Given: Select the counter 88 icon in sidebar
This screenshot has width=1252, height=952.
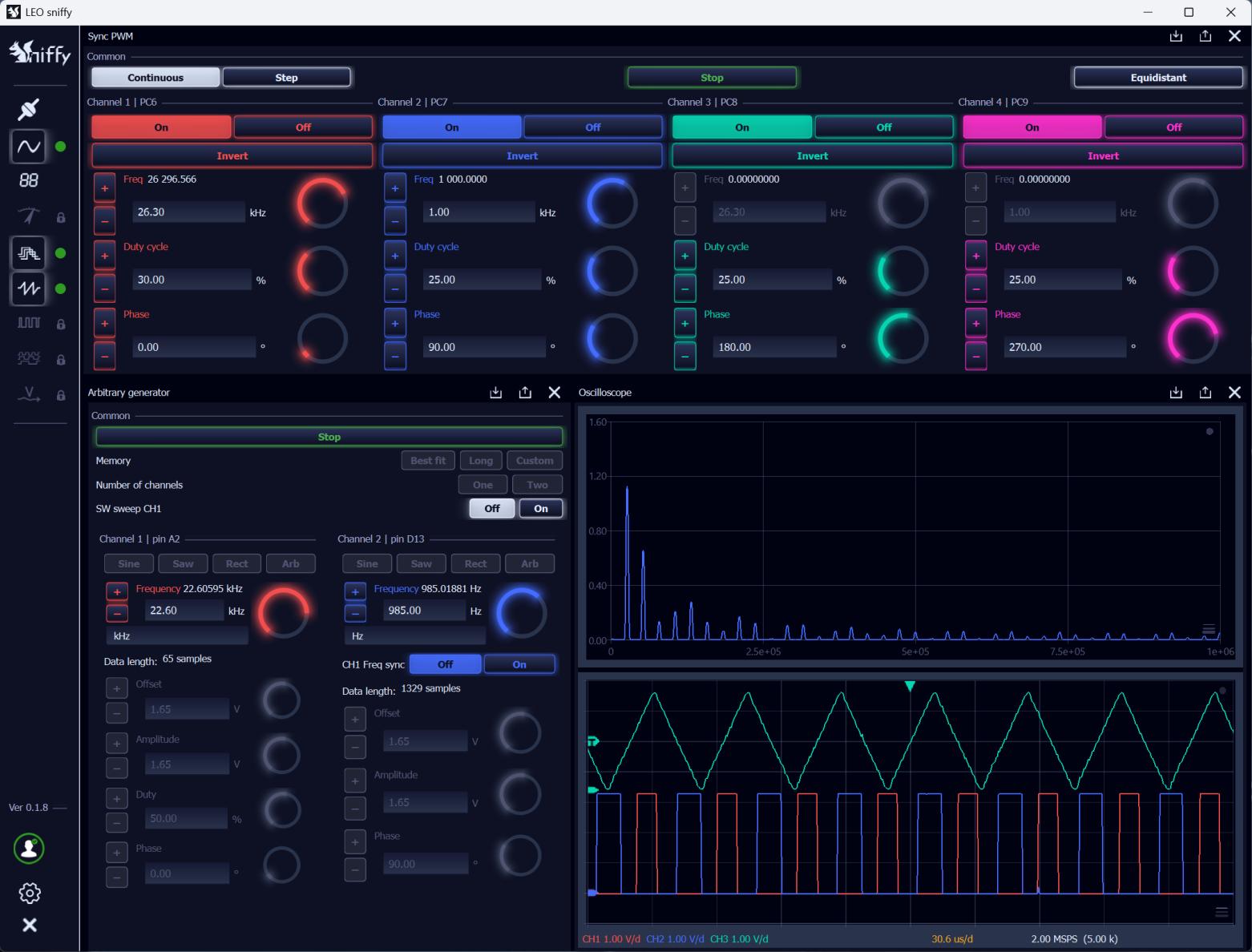Looking at the screenshot, I should (29, 181).
